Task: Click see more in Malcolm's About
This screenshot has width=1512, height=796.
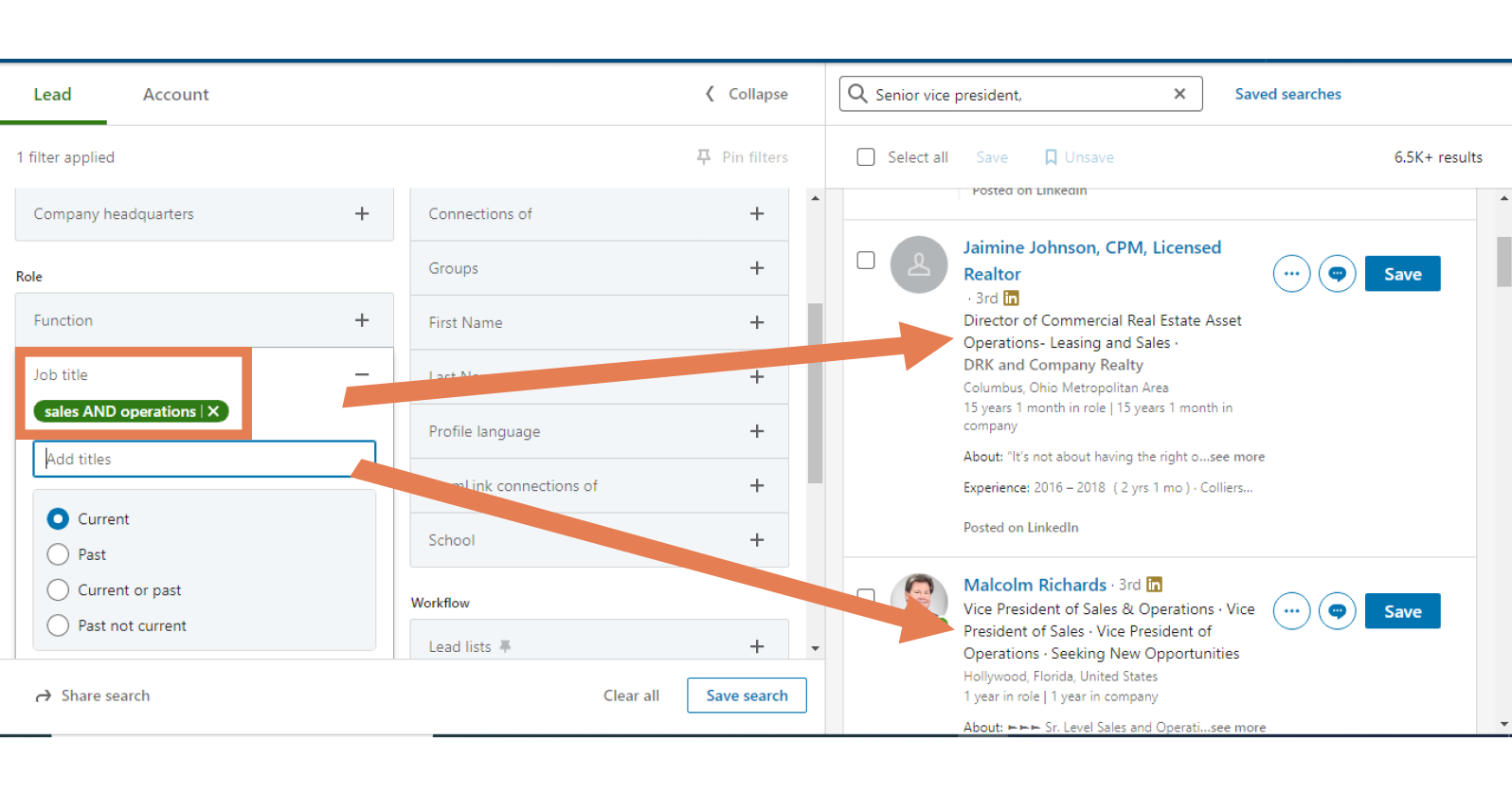Action: point(1238,727)
